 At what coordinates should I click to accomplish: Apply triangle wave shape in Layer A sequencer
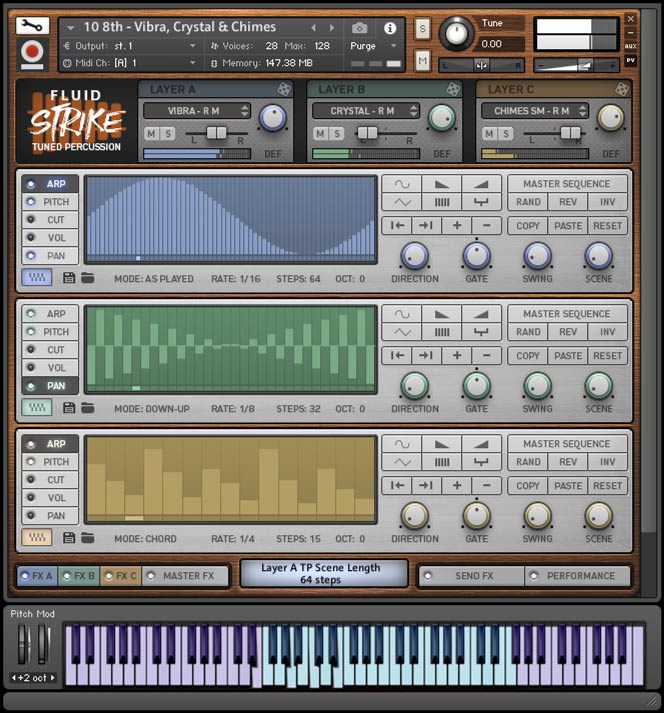402,202
